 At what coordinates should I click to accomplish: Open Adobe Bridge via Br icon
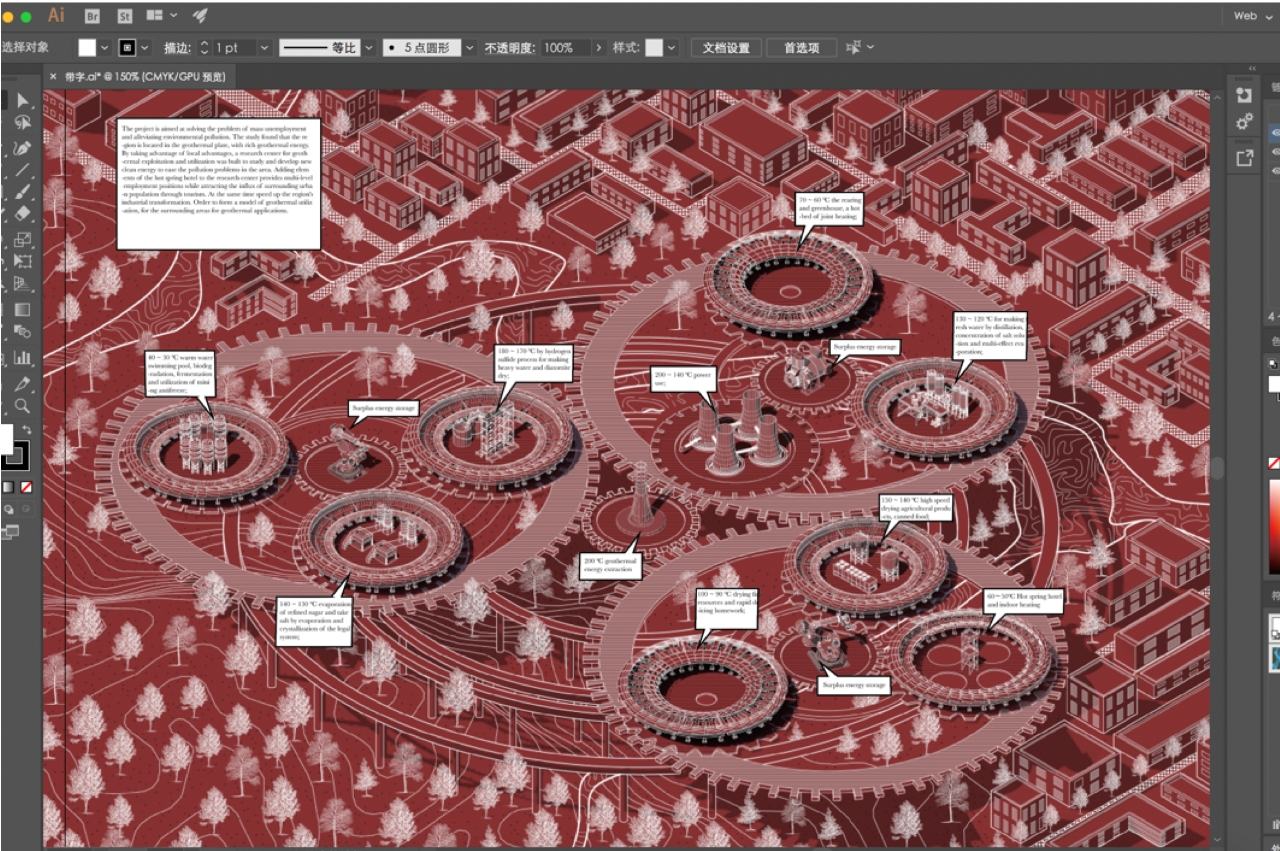[92, 16]
